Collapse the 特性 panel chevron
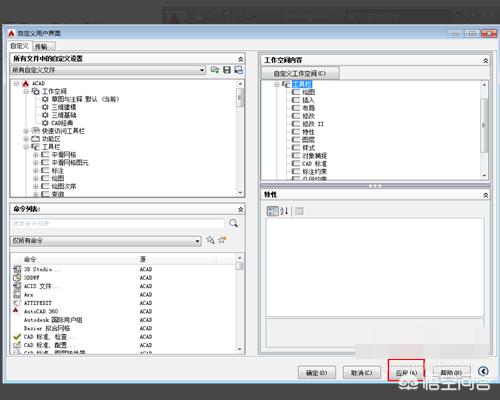This screenshot has width=500, height=400. pos(486,195)
